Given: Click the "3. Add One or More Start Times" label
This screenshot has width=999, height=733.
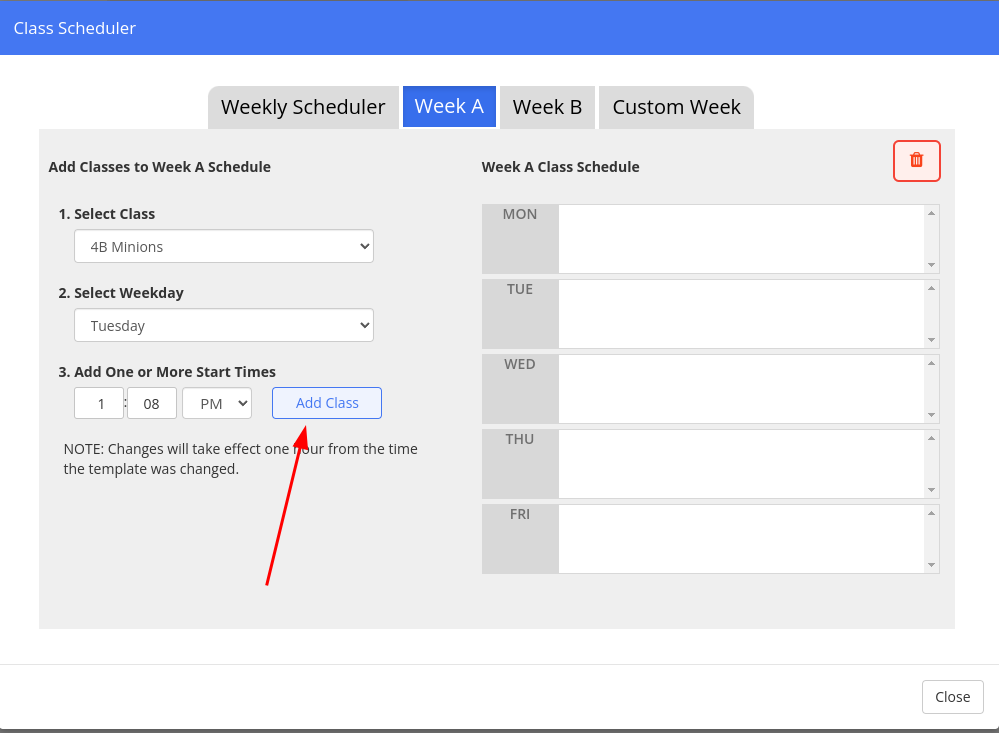Looking at the screenshot, I should tap(167, 372).
